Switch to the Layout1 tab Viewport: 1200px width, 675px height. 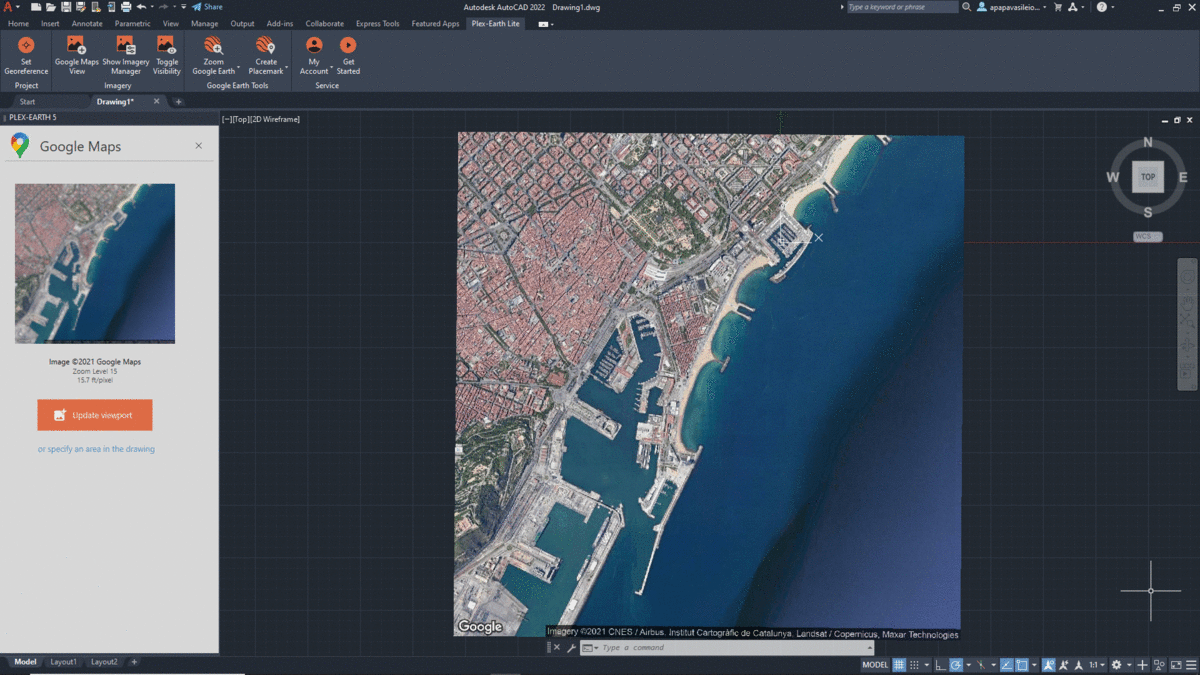64,662
